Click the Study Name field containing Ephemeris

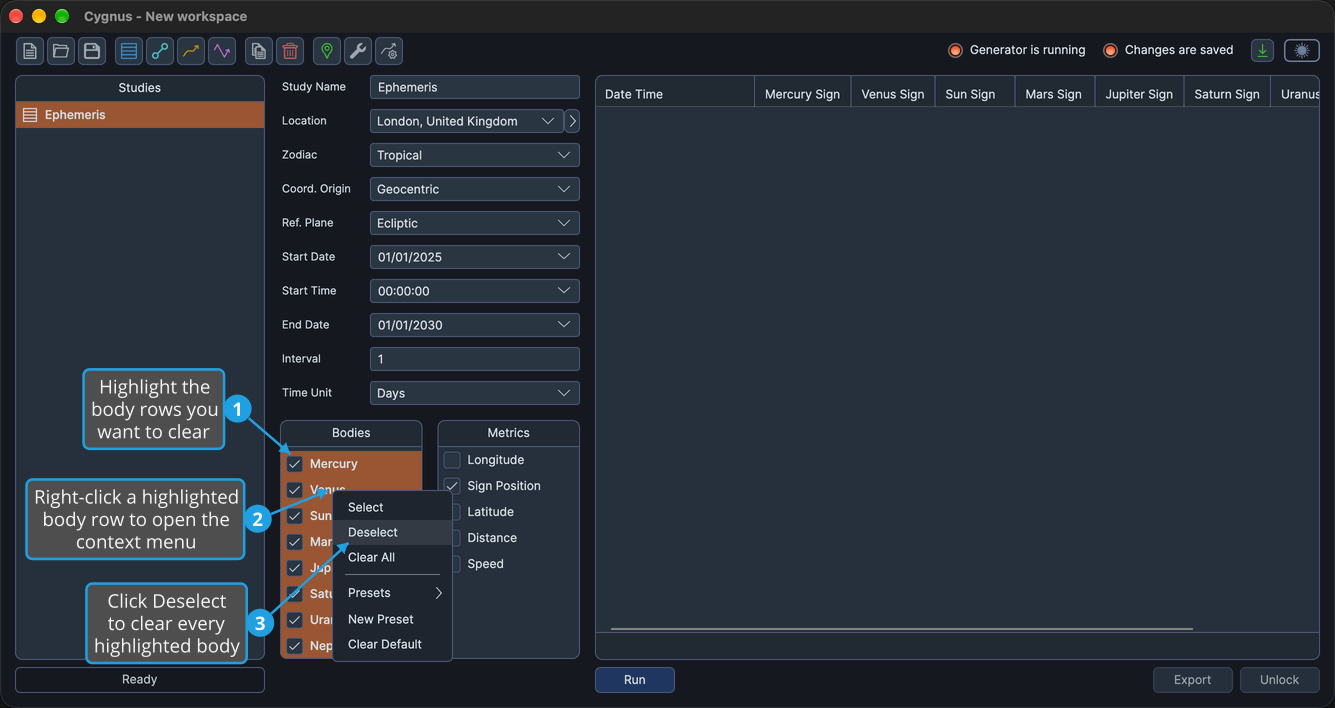click(475, 87)
